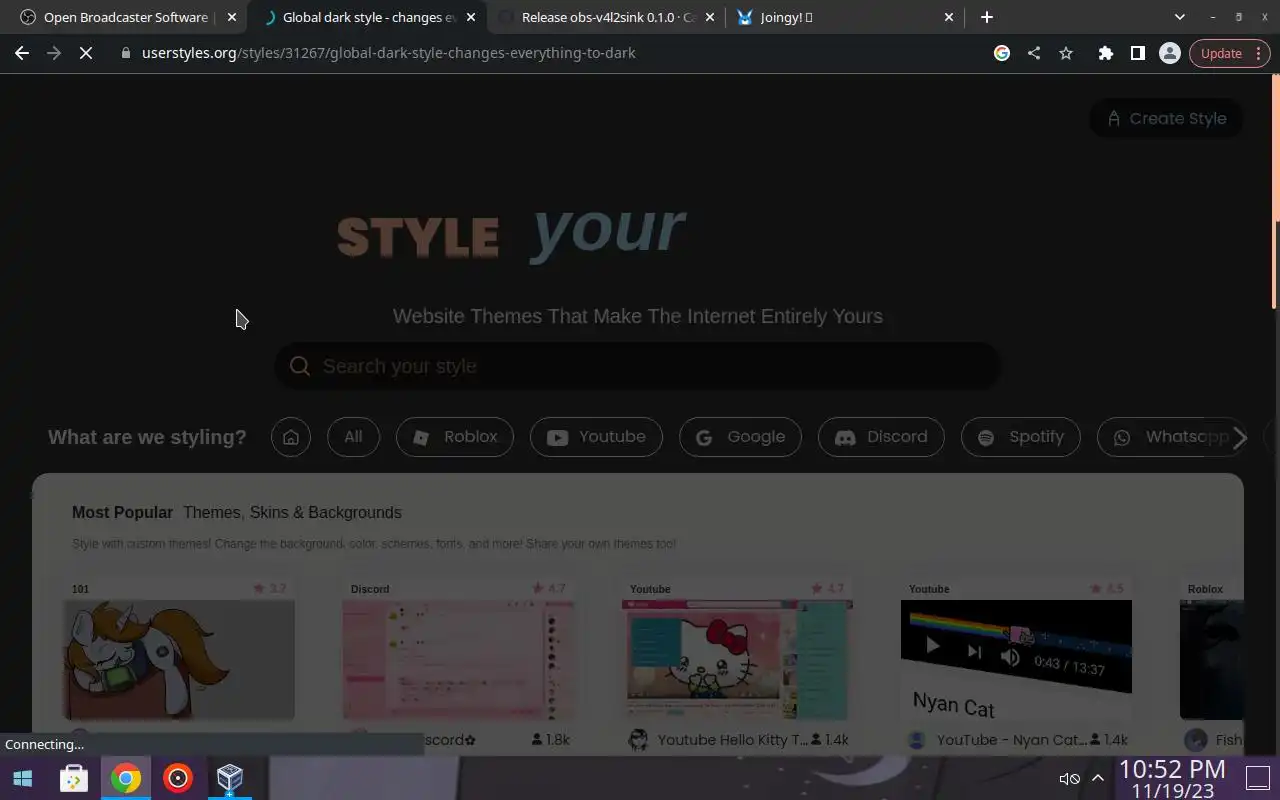This screenshot has width=1280, height=800.
Task: Open the Nyan Cat style thumbnail
Action: tap(1016, 660)
